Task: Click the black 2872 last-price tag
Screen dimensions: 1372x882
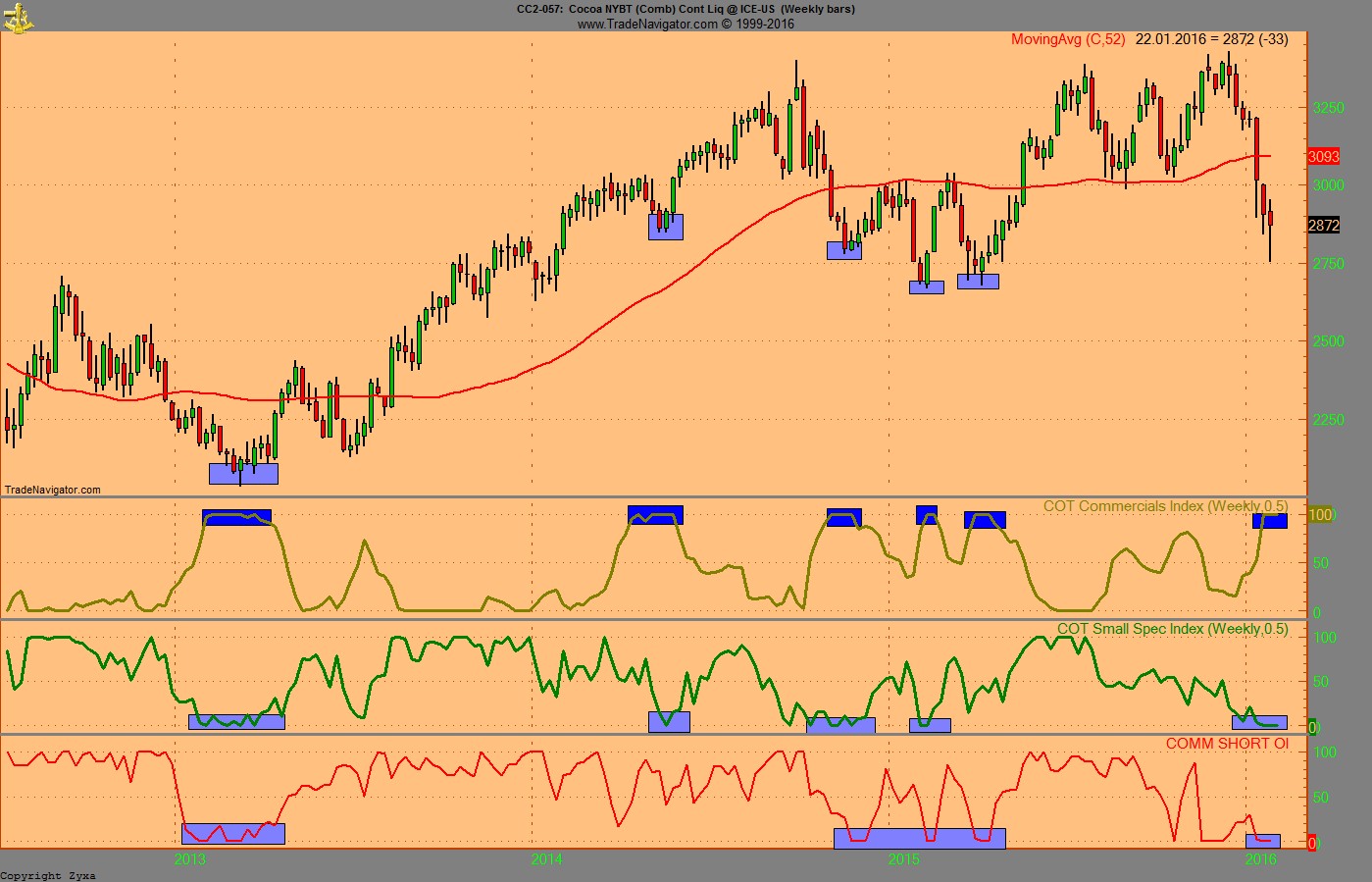Action: click(1323, 227)
